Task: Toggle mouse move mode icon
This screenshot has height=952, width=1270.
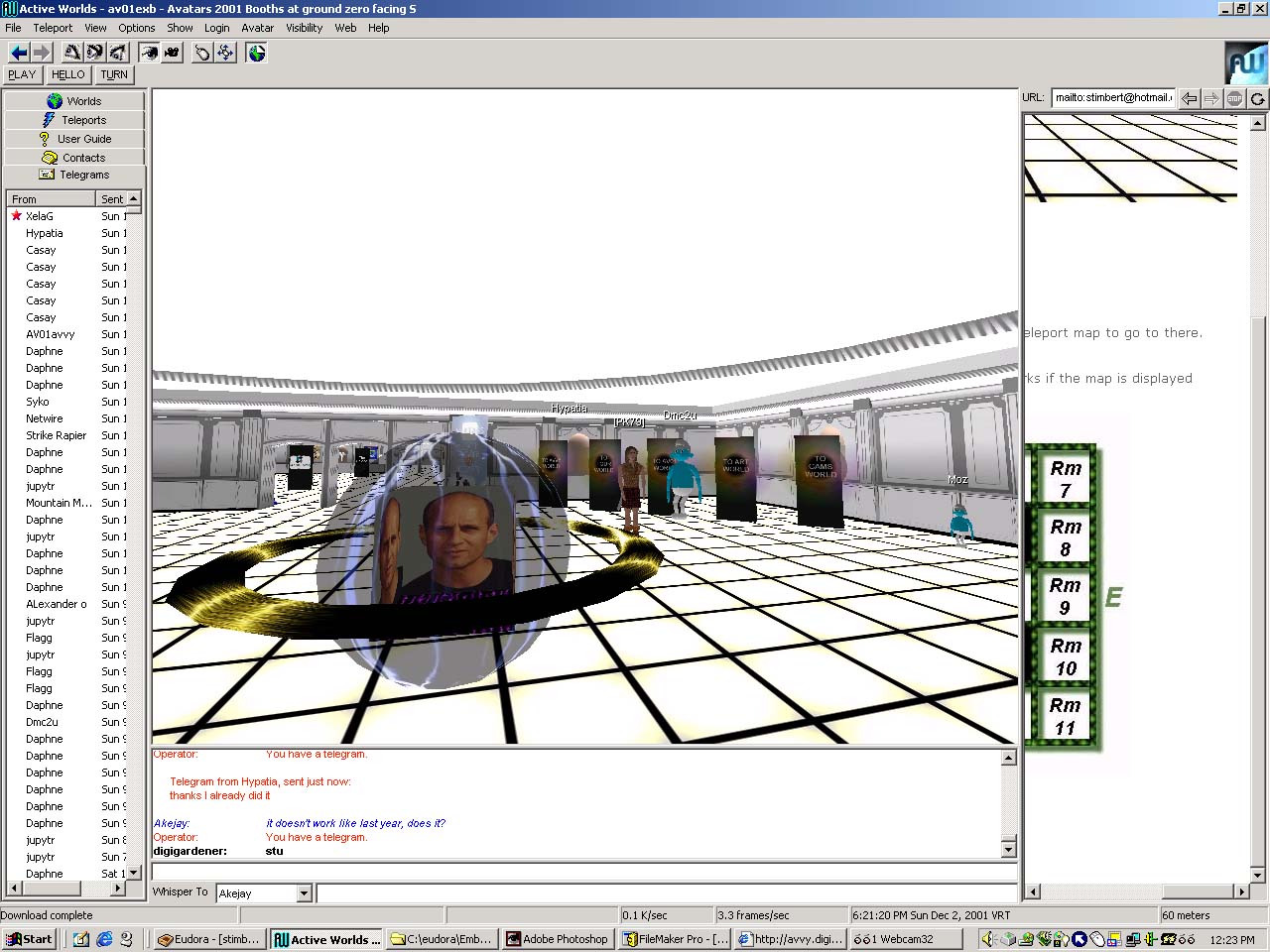Action: pos(202,53)
